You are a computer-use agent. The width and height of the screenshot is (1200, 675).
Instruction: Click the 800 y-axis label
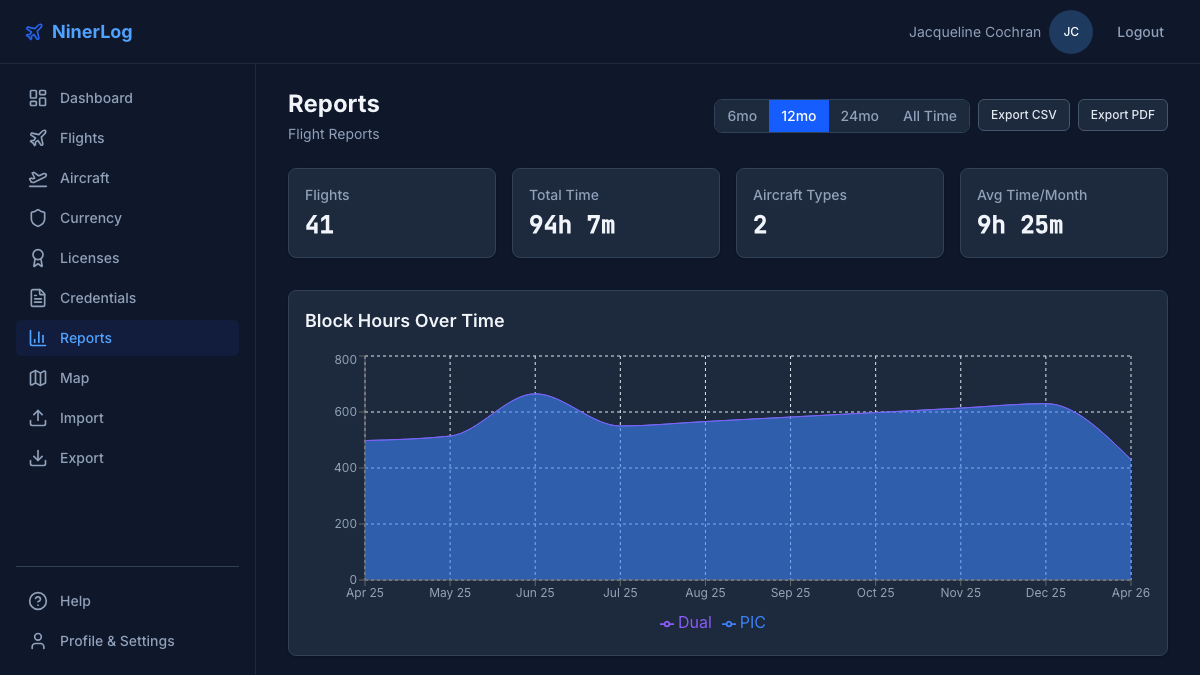point(346,360)
